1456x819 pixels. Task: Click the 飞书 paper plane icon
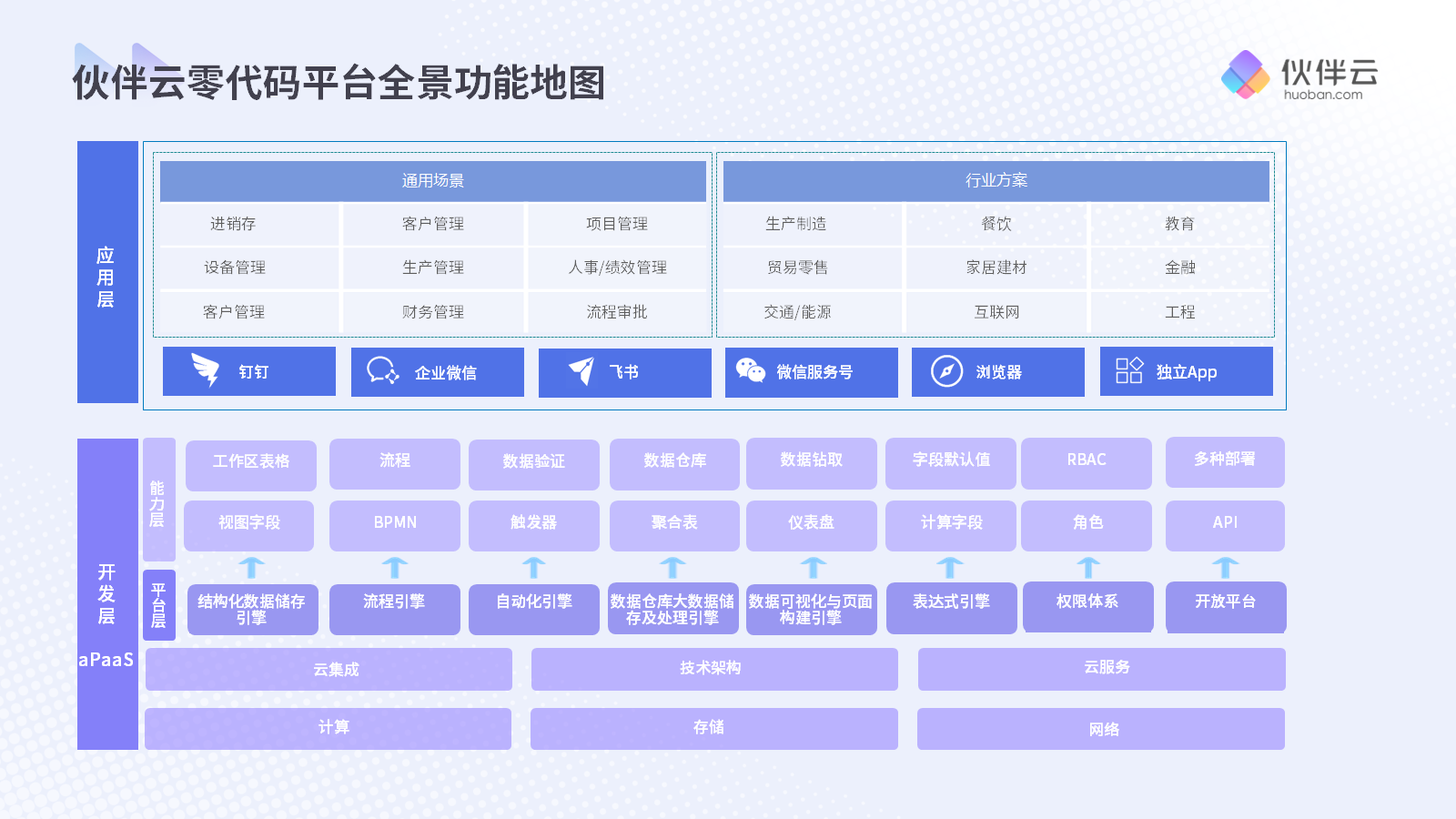581,369
